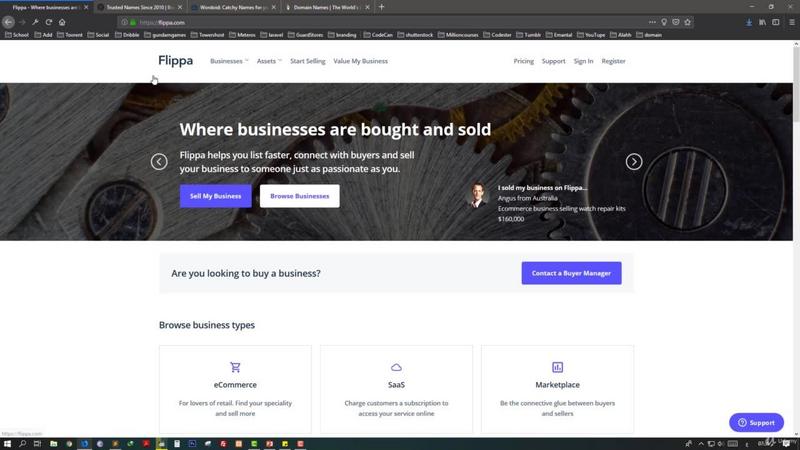Click Register link
800x450 pixels.
tap(613, 61)
